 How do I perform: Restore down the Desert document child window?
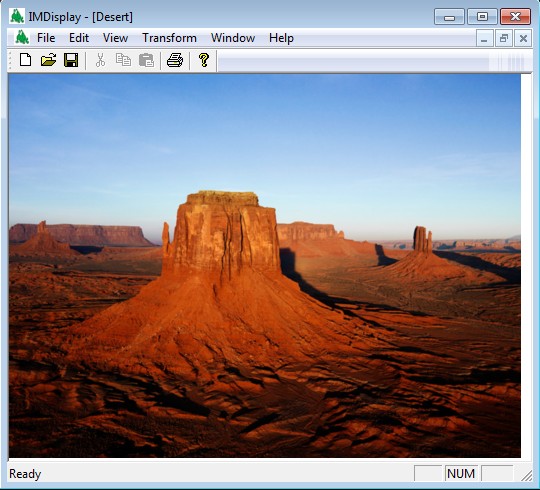[x=504, y=38]
